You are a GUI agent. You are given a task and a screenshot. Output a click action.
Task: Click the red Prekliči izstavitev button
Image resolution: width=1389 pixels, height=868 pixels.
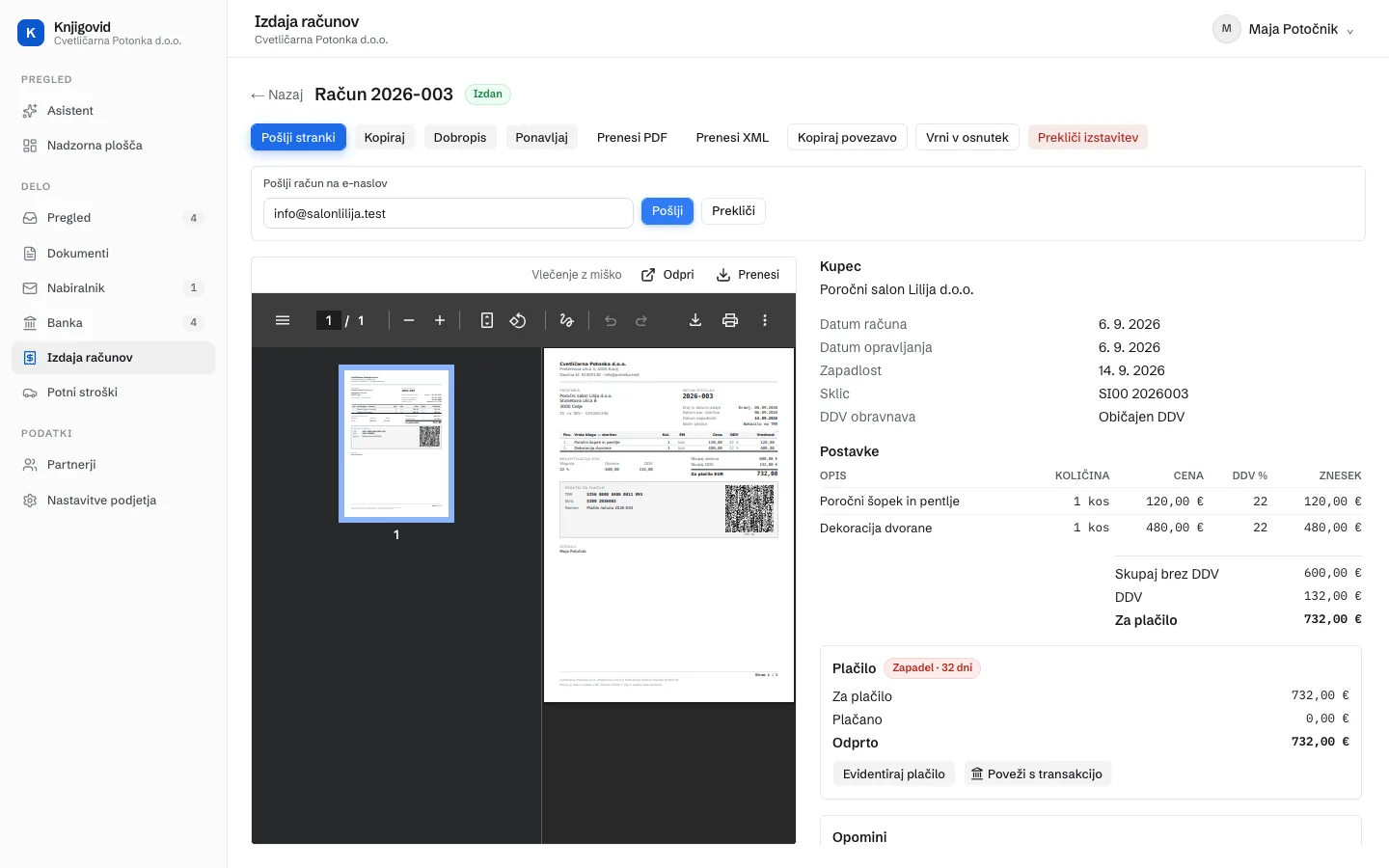1088,138
